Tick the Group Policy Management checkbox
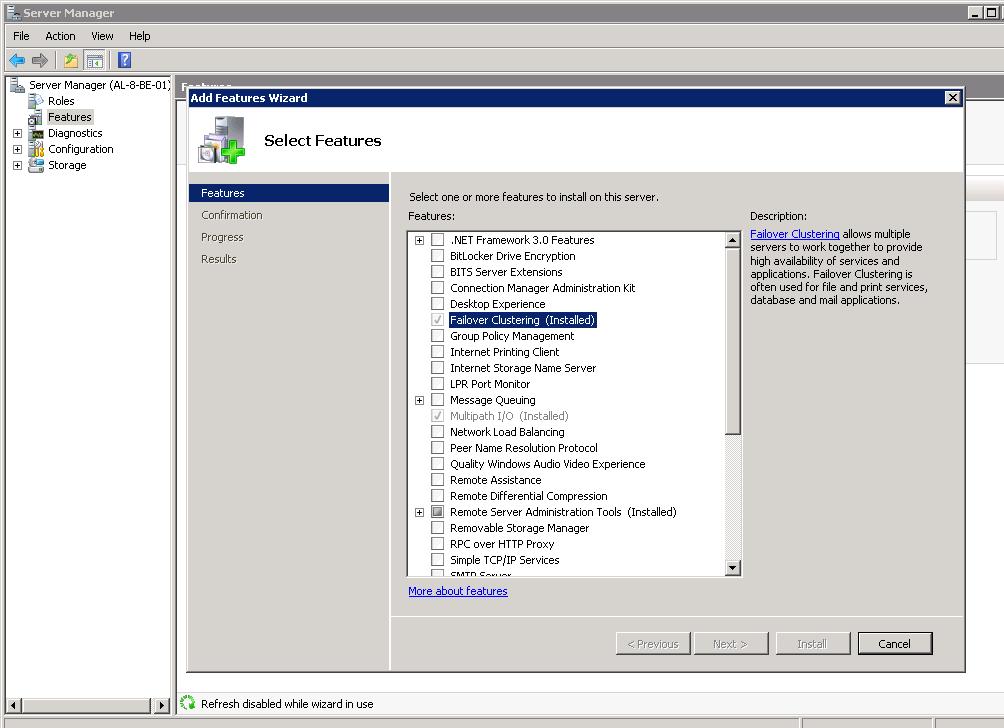 tap(437, 336)
